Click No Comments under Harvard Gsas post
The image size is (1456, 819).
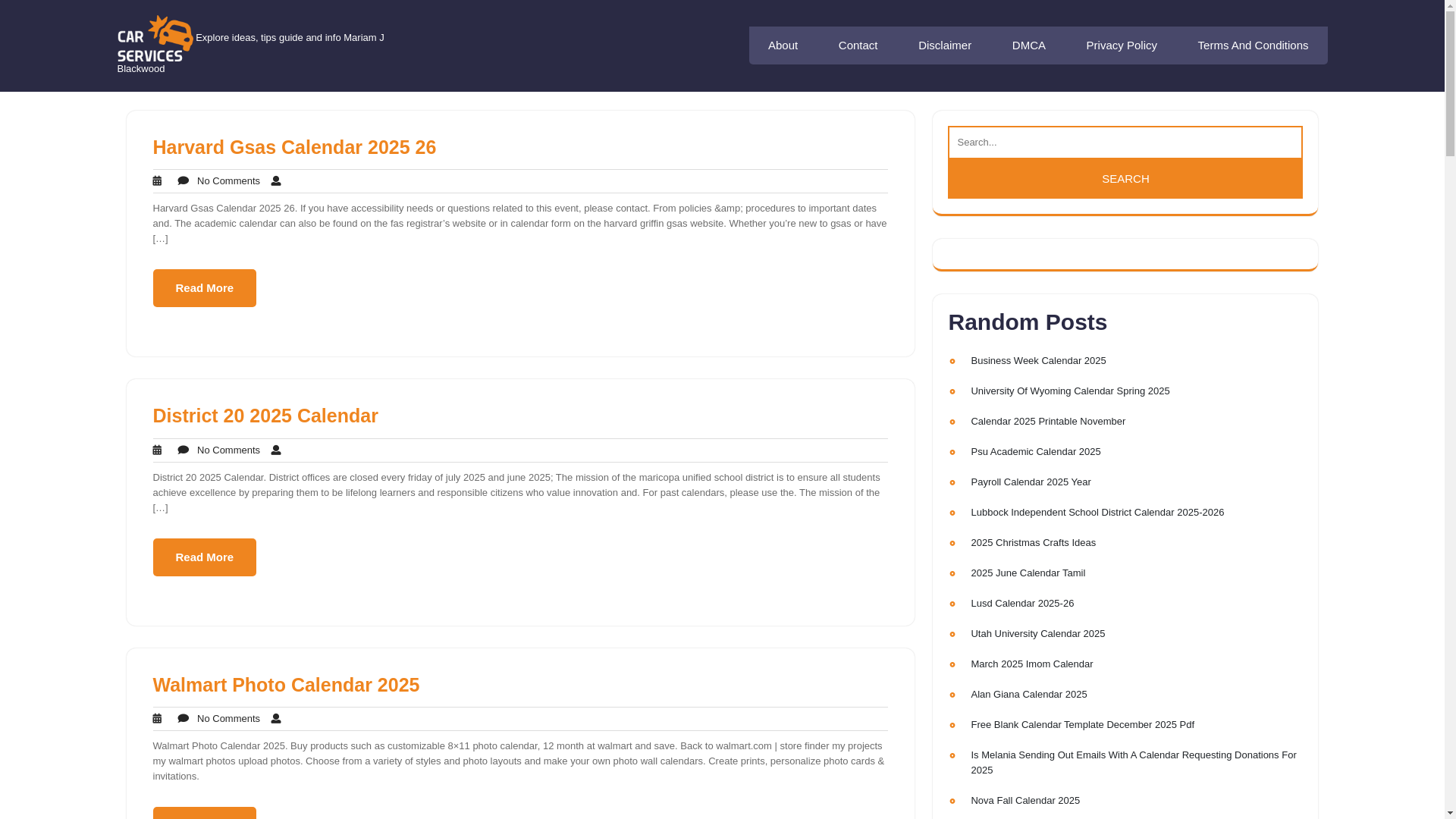click(228, 181)
